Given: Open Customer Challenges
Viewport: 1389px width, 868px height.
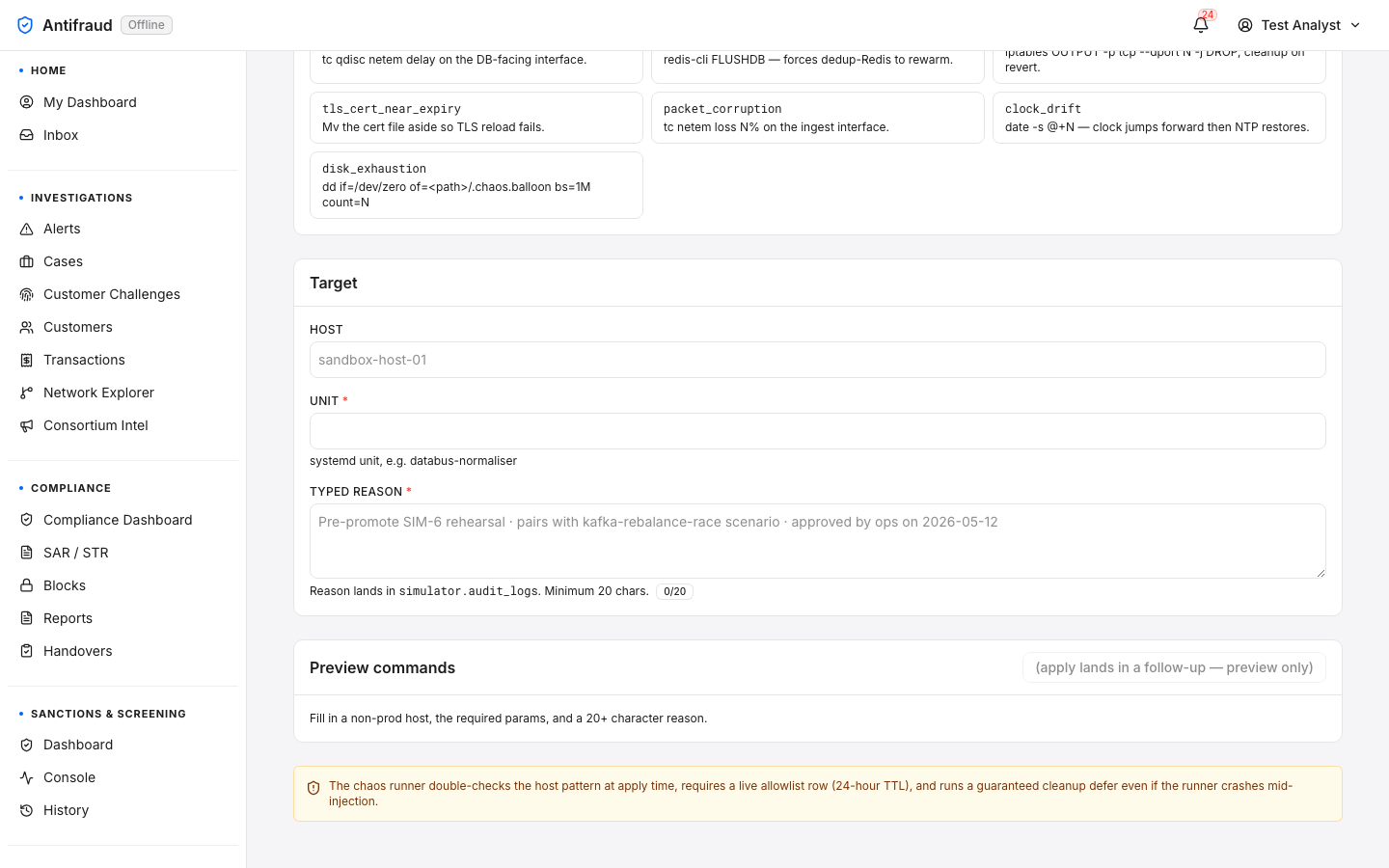Looking at the screenshot, I should coord(112,294).
